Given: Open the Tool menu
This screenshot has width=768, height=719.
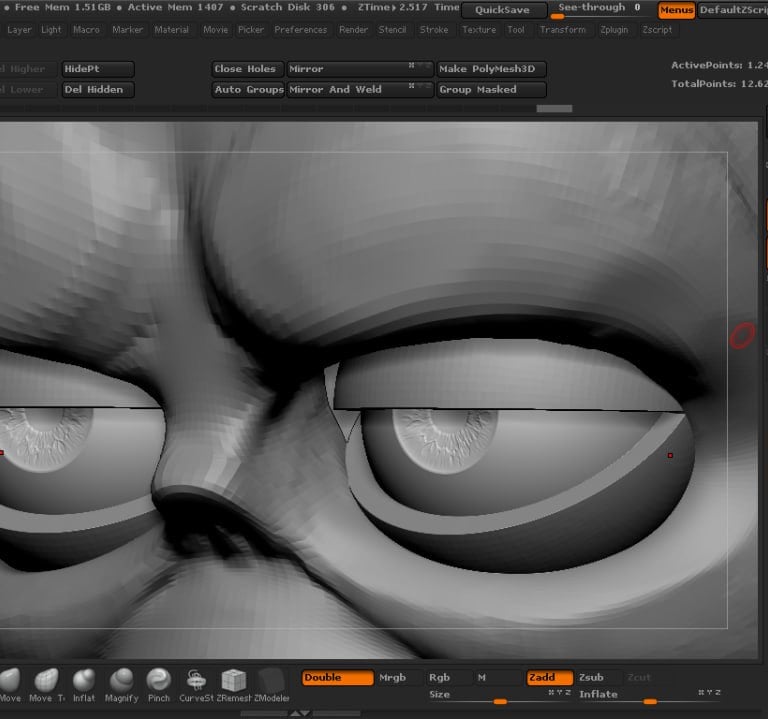Looking at the screenshot, I should (516, 30).
